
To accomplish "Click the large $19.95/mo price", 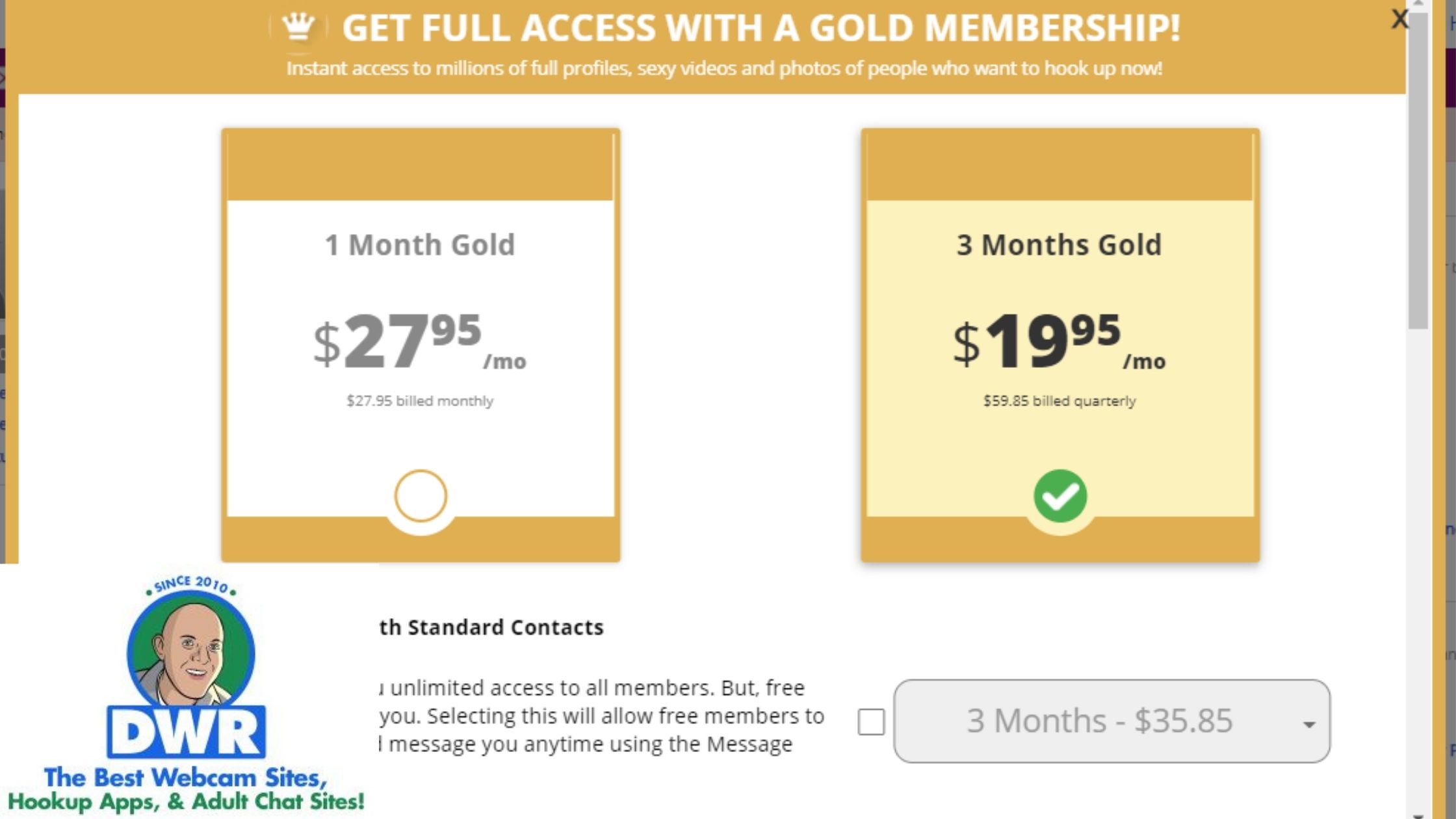I will (x=1059, y=343).
